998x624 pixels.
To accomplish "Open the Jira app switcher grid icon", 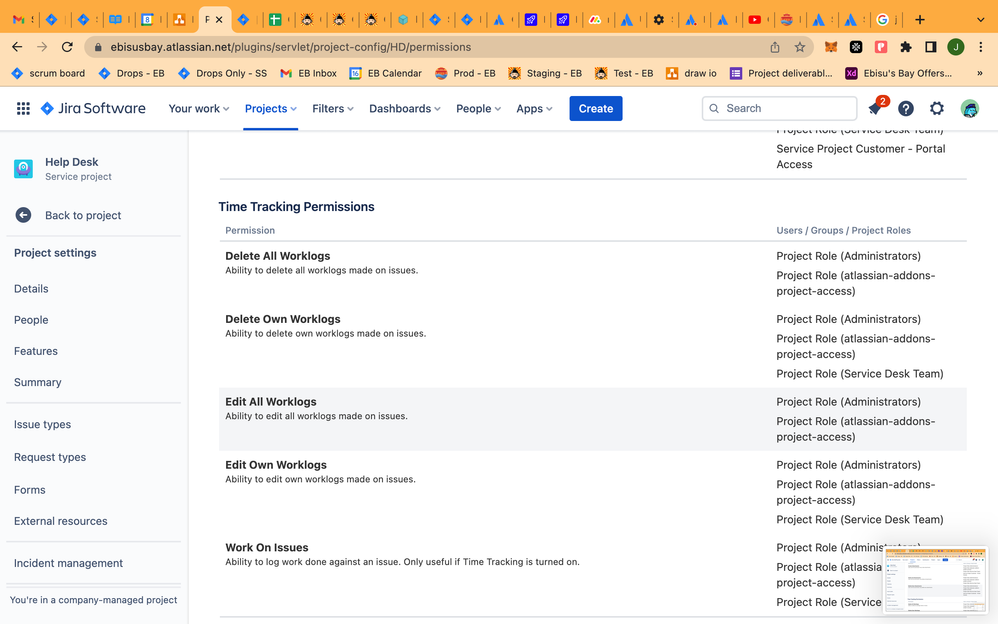I will pyautogui.click(x=23, y=109).
